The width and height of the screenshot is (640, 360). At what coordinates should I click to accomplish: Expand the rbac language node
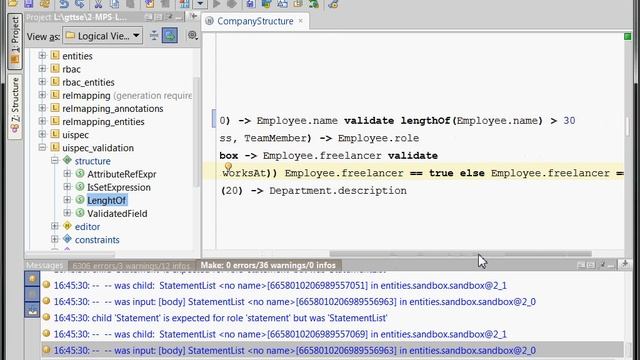click(x=42, y=69)
